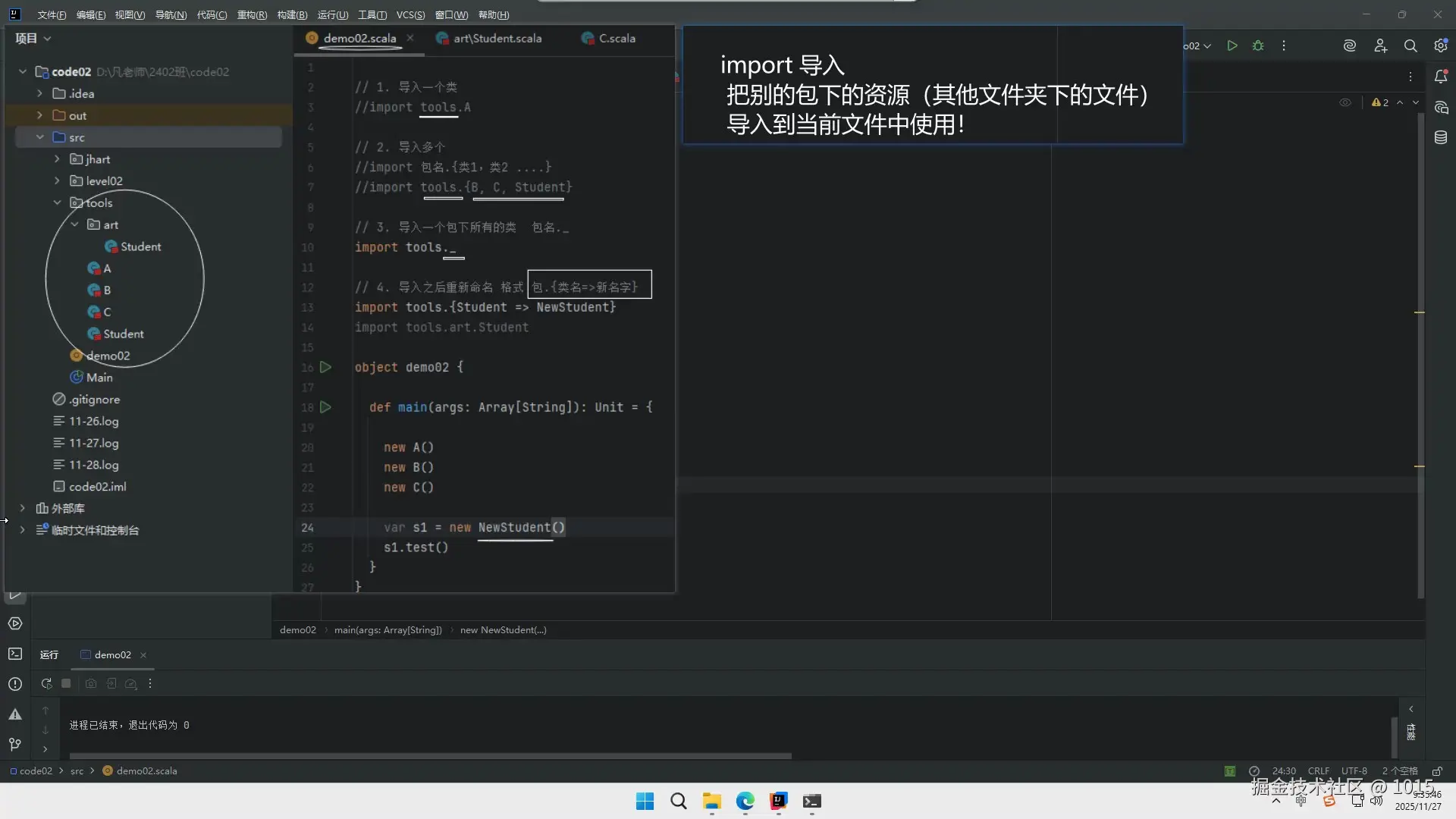Toggle the reader mode eye icon
The image size is (1456, 819).
(x=1345, y=102)
